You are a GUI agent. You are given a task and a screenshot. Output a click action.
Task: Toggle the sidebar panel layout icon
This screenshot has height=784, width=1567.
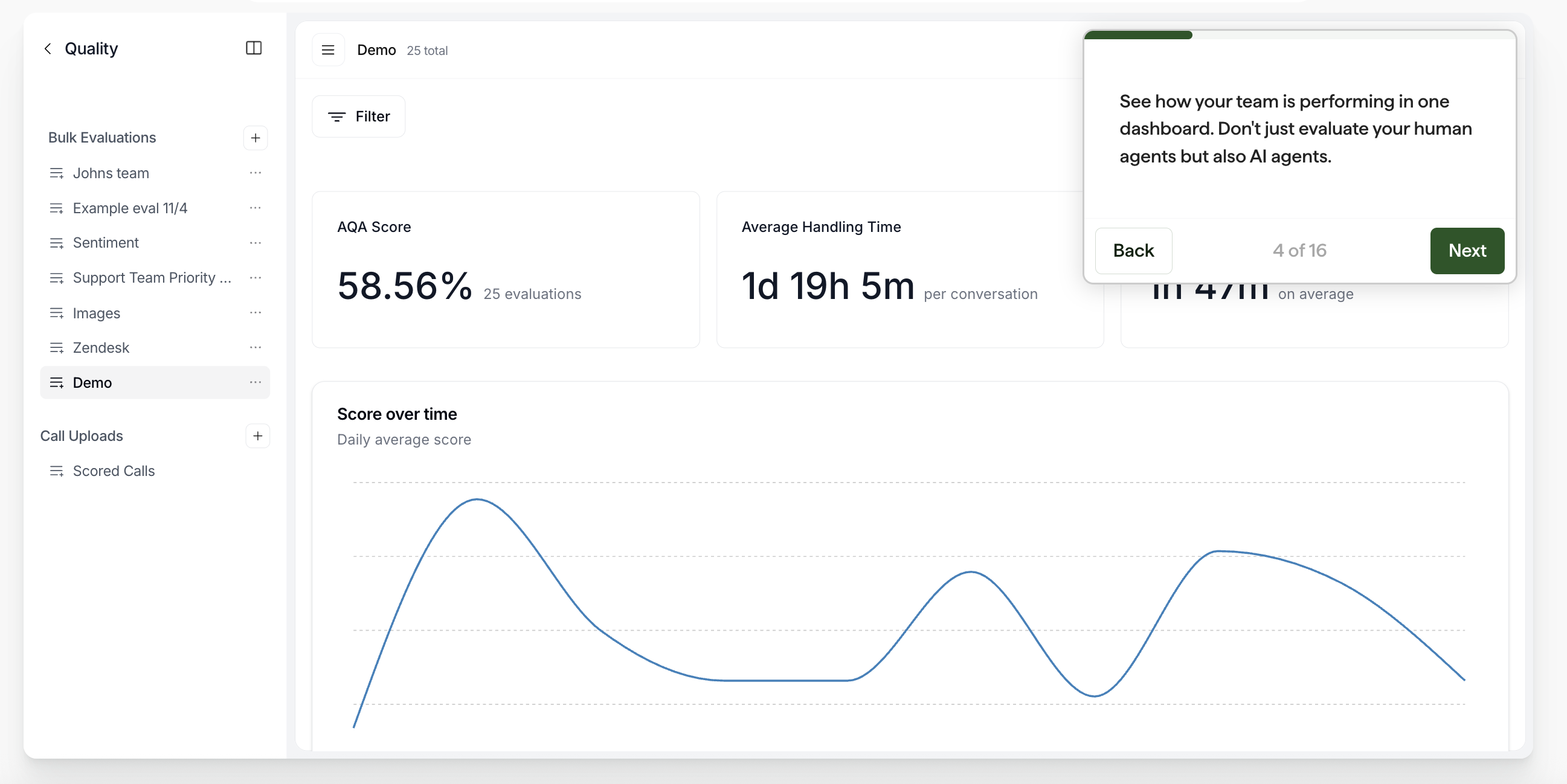[x=254, y=48]
